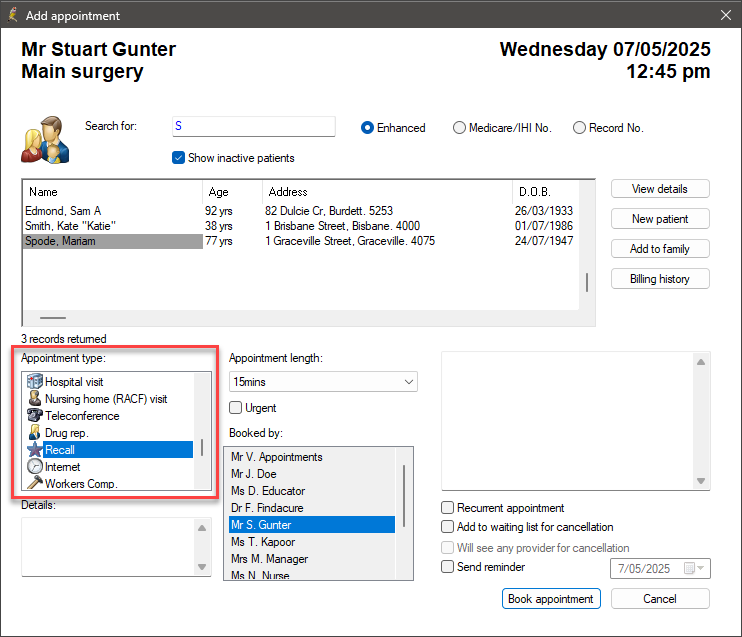Click the Internet clock icon

click(35, 467)
